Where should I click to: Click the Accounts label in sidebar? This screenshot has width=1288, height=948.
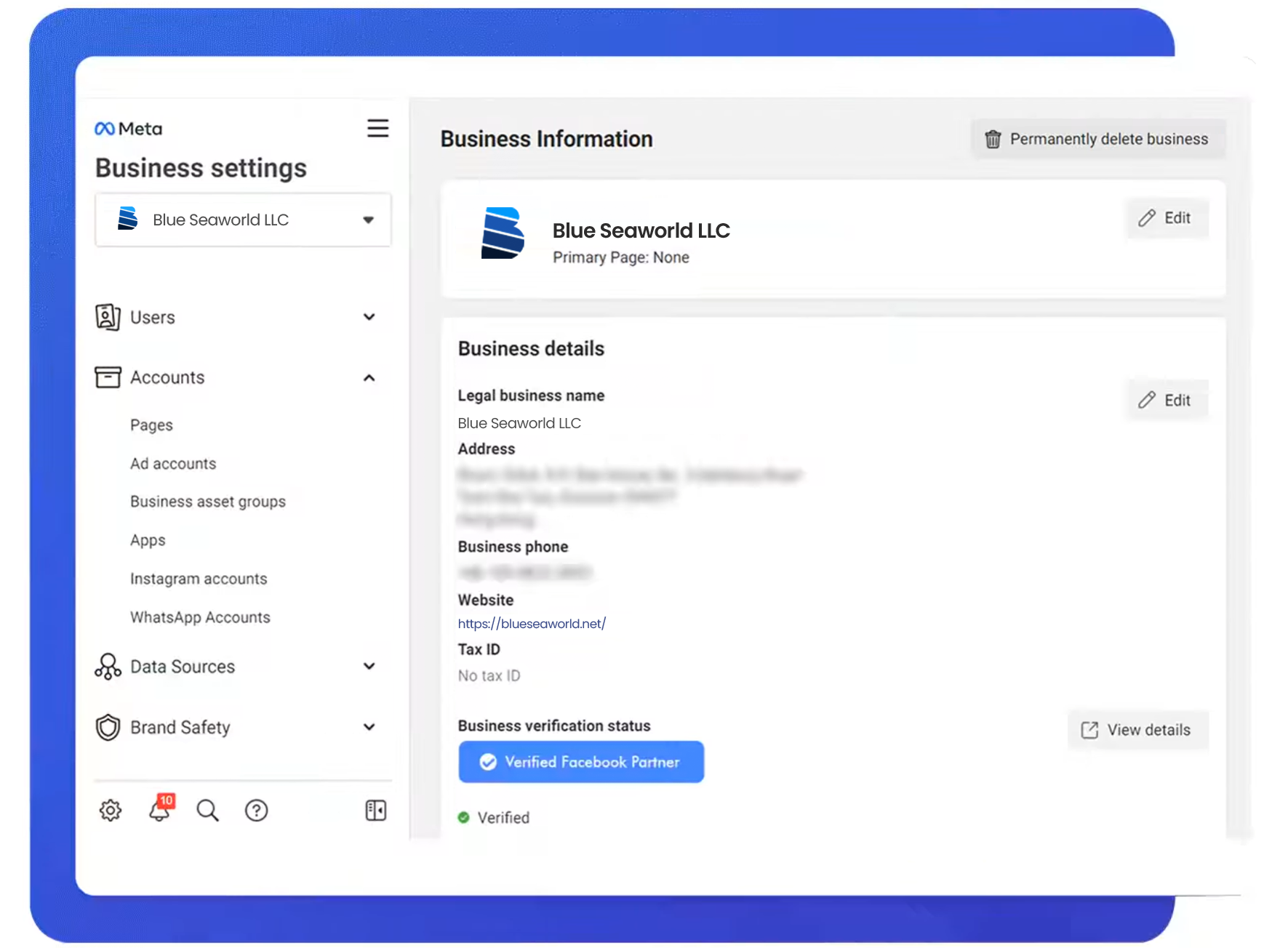(x=167, y=377)
